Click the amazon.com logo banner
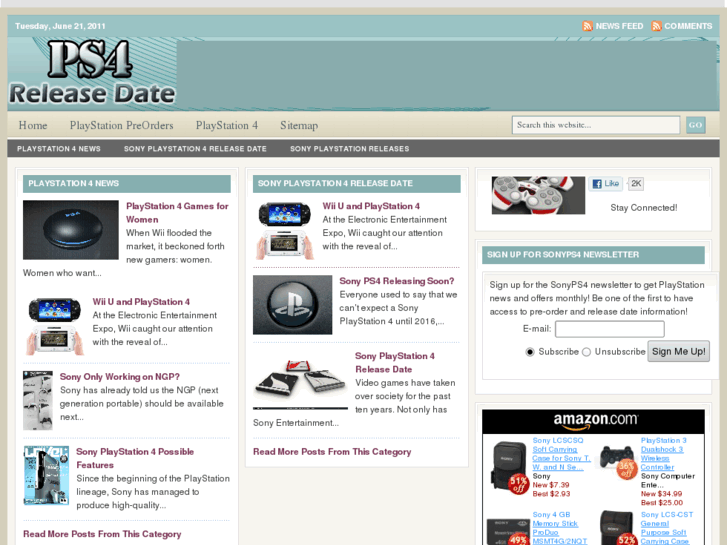Image resolution: width=727 pixels, height=545 pixels. 593,421
